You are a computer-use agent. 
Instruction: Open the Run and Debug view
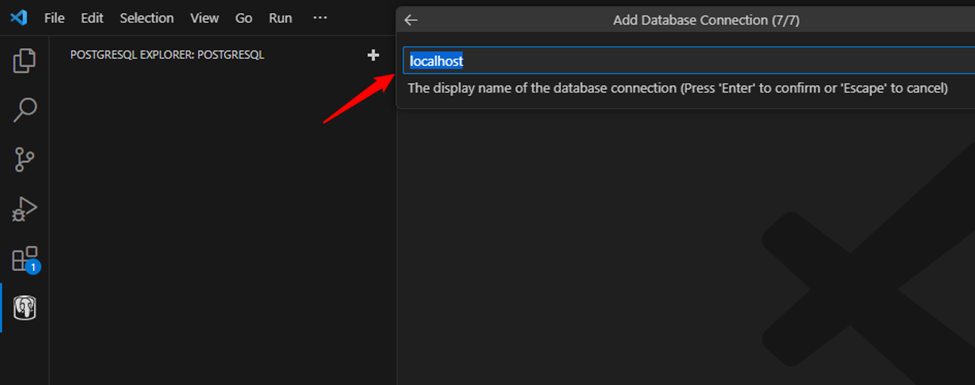[24, 209]
